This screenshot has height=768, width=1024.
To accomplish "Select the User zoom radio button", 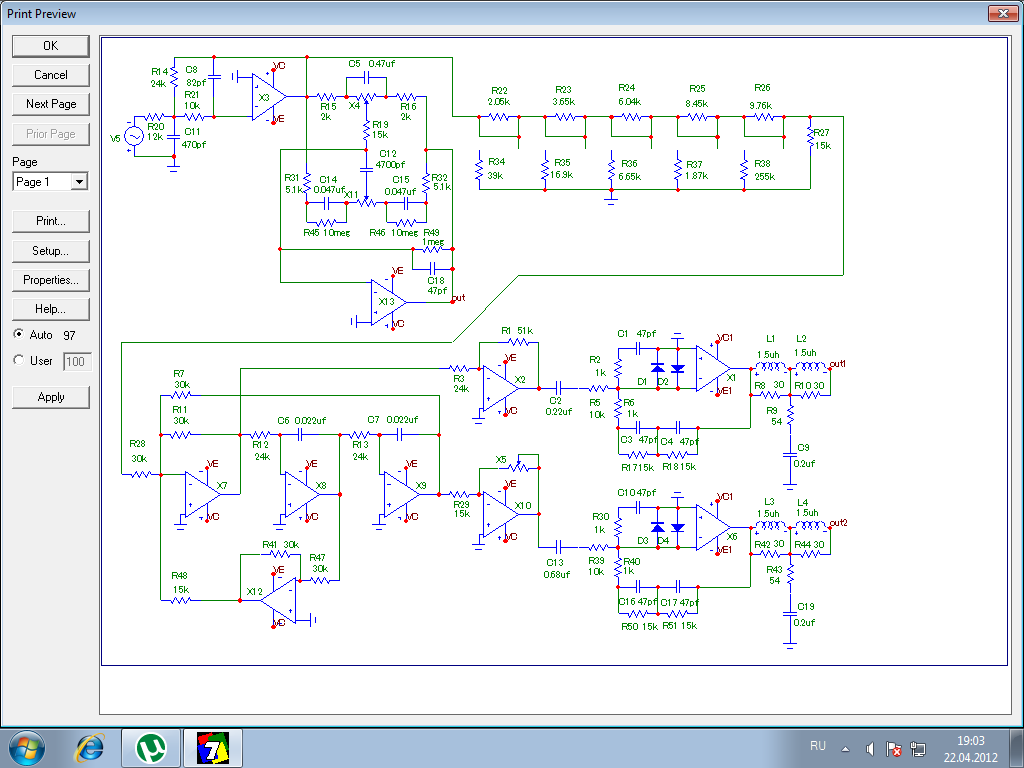I will [x=18, y=360].
